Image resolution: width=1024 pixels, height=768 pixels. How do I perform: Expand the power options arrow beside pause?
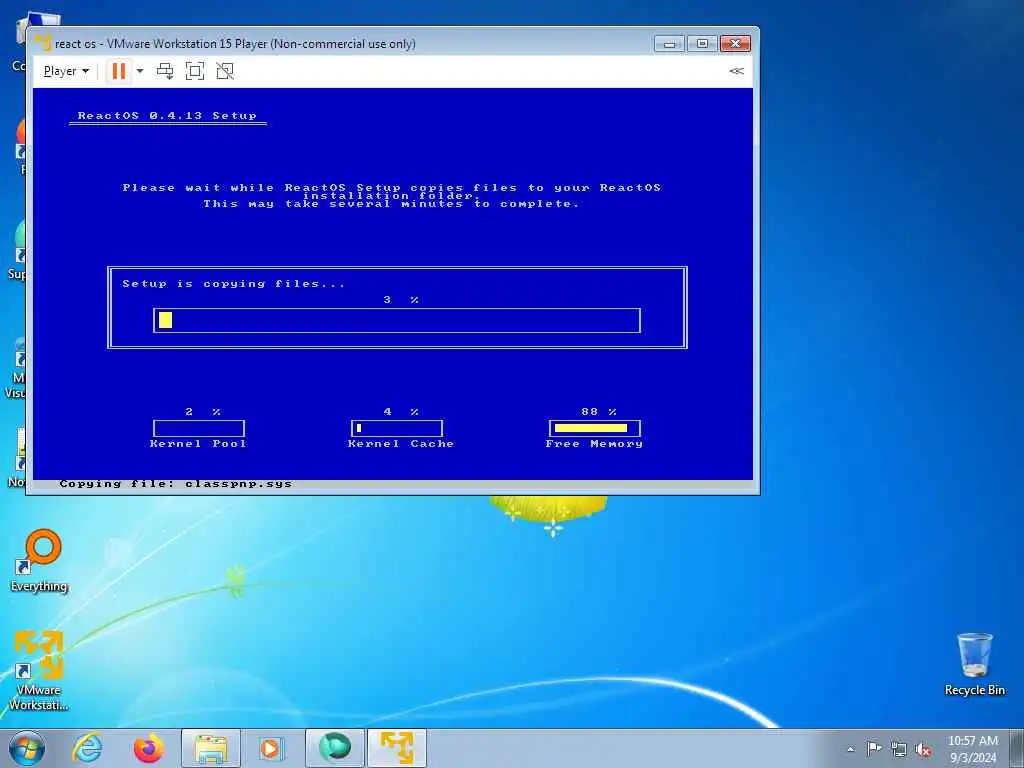pyautogui.click(x=140, y=71)
